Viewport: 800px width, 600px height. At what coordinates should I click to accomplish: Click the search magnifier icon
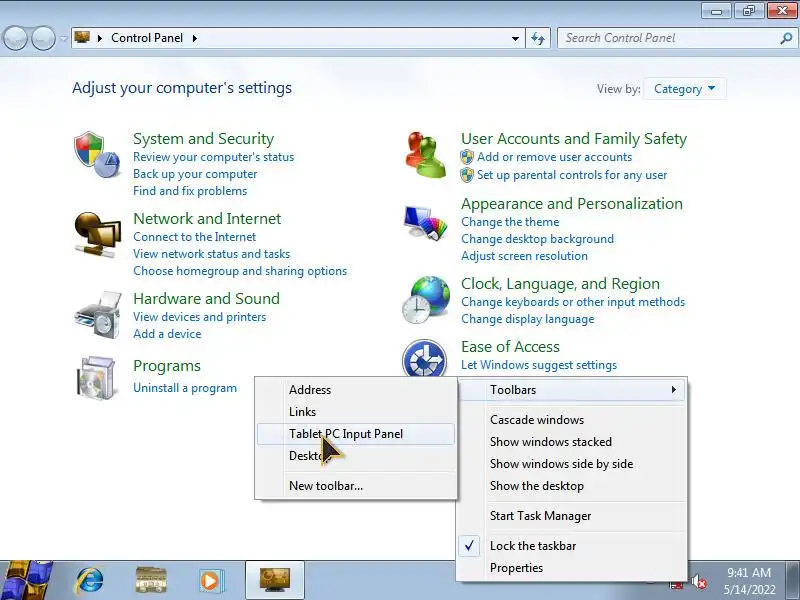(x=786, y=38)
